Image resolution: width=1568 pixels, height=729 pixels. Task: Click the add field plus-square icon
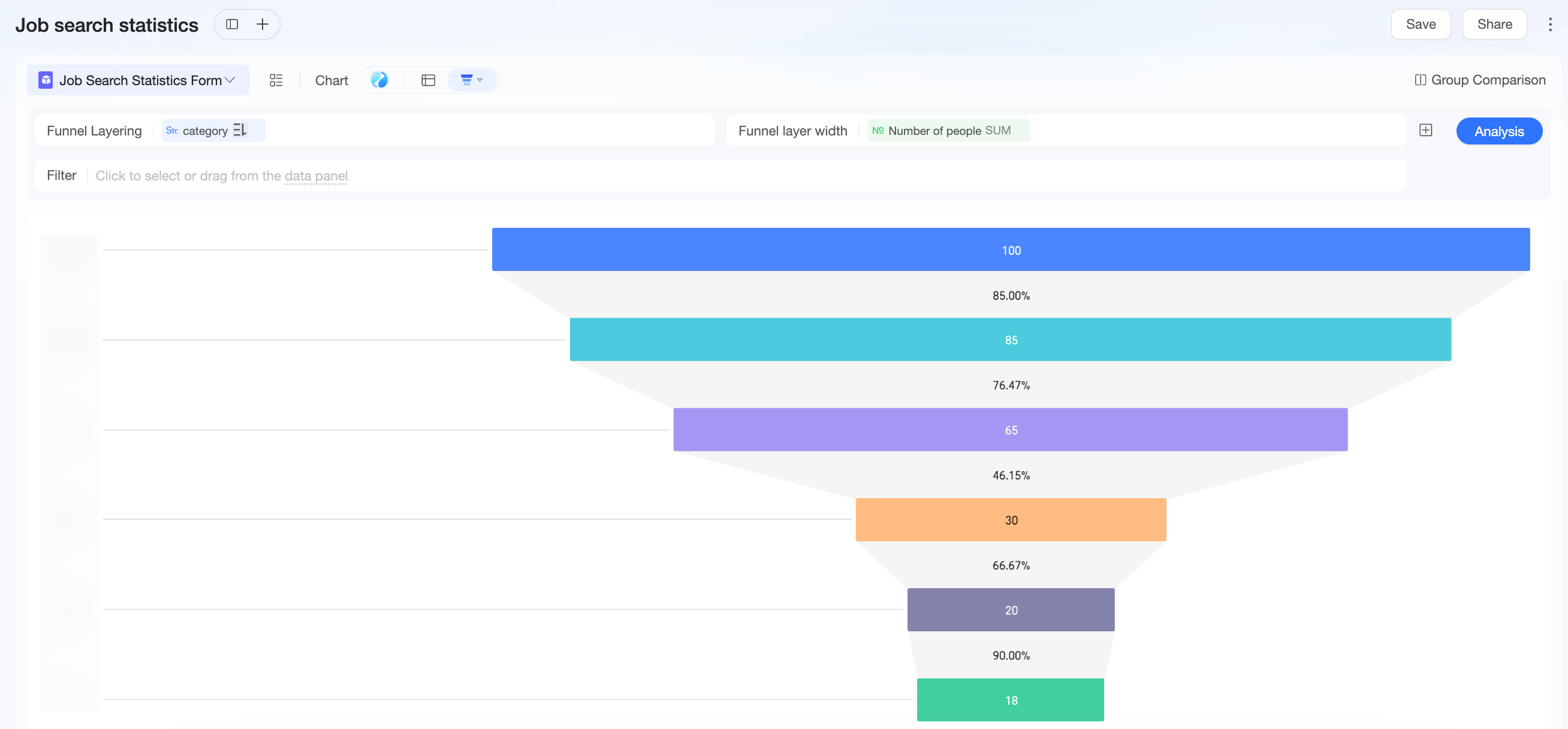coord(1425,130)
